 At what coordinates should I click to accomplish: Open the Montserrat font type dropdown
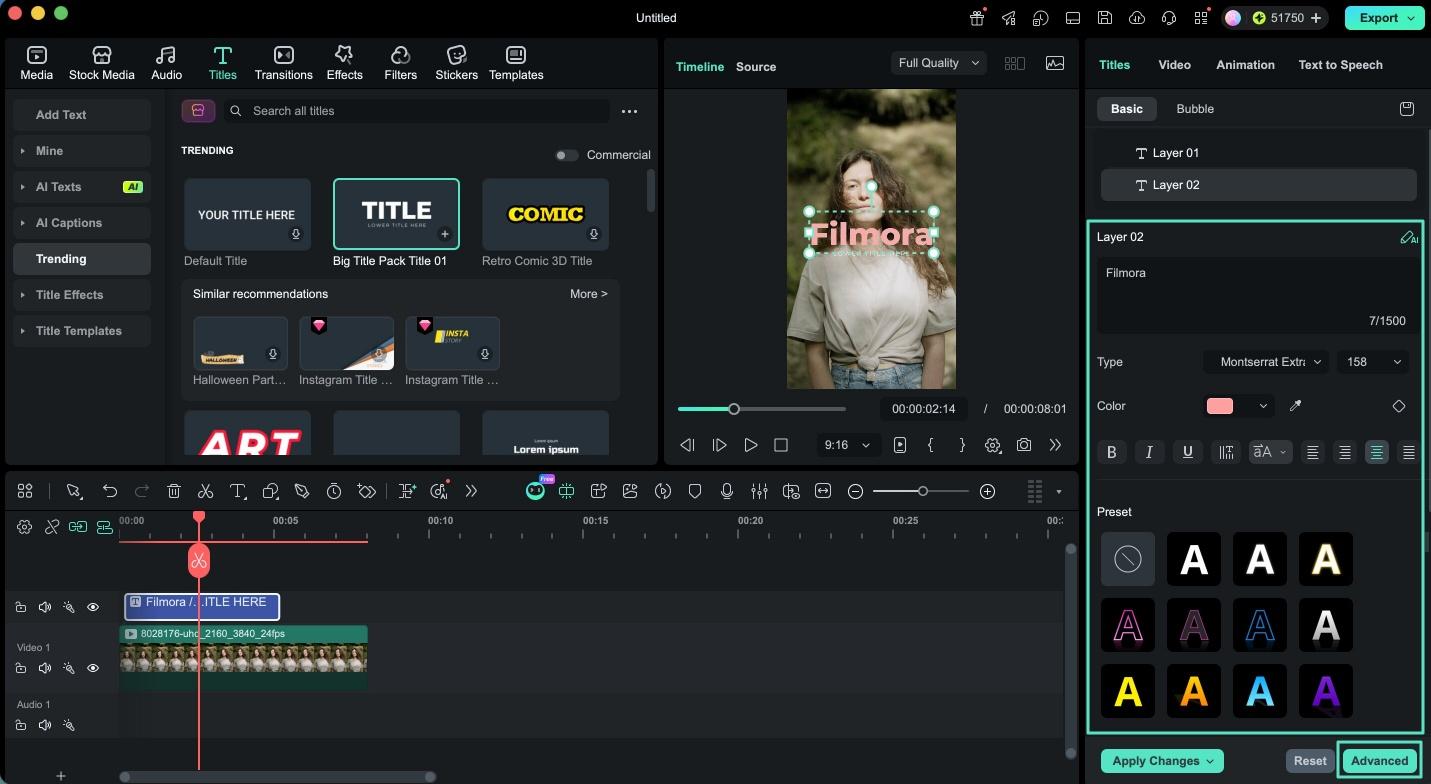(x=1266, y=362)
